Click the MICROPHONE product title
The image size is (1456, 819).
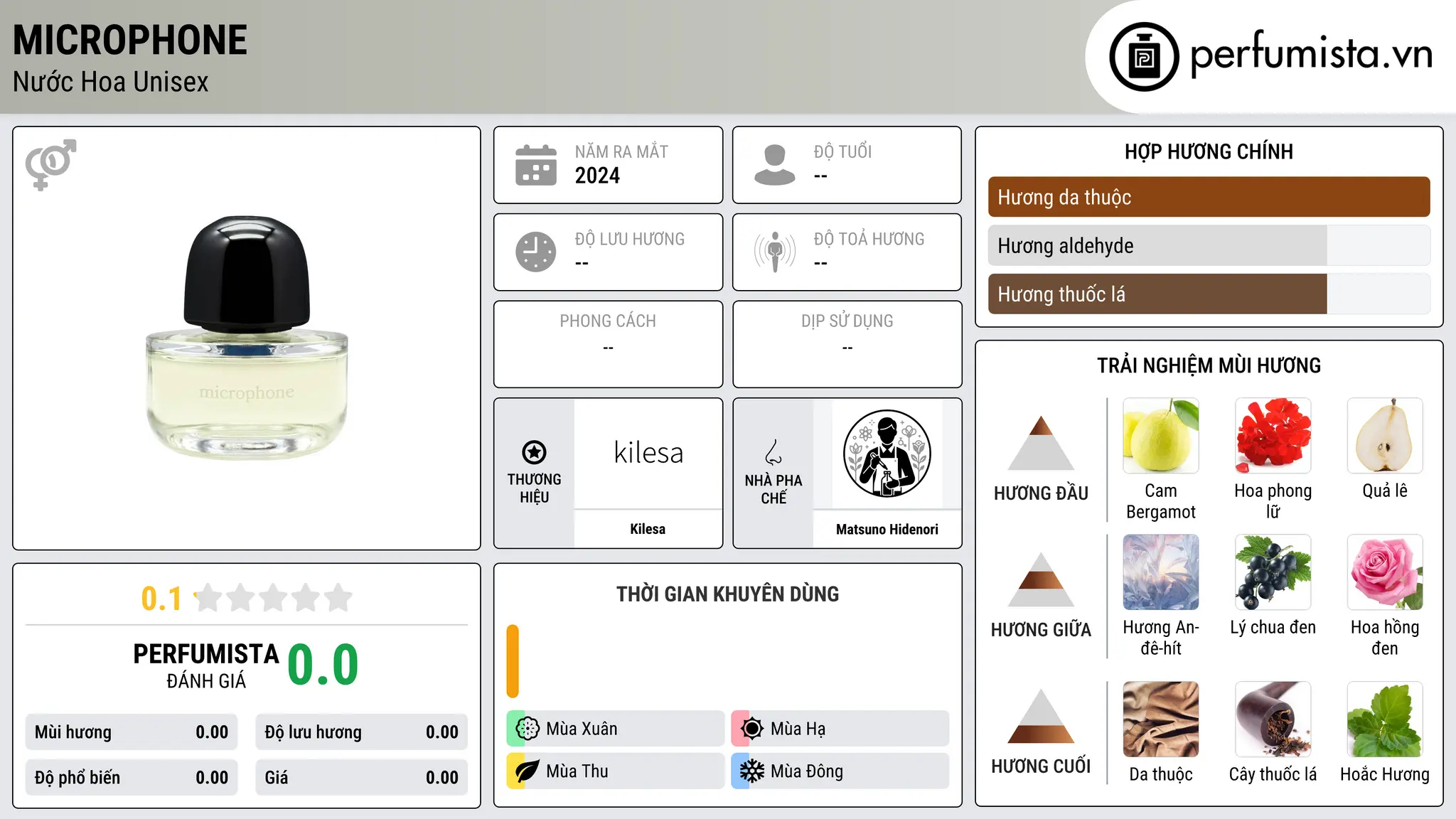(130, 40)
